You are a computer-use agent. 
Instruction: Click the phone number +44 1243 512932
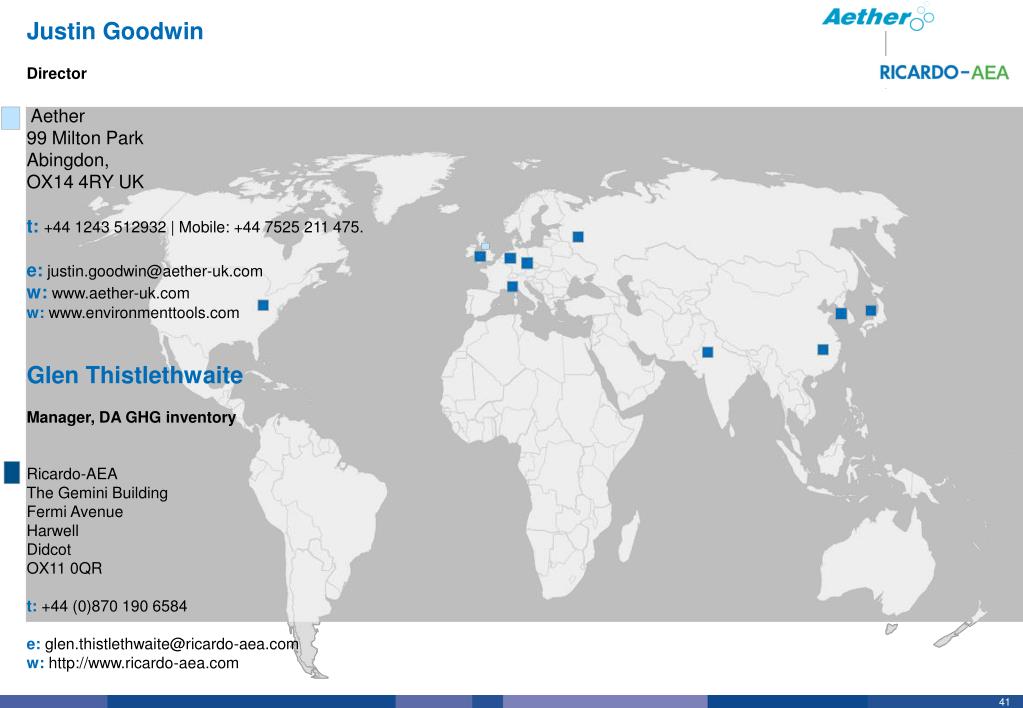105,228
